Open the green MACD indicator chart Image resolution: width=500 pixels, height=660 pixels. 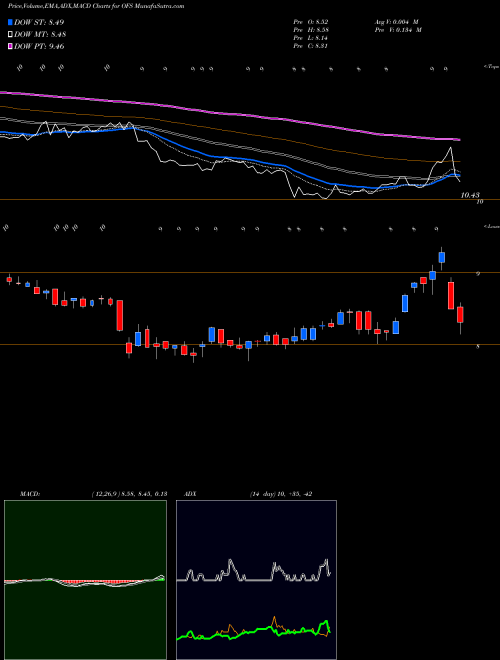click(x=85, y=580)
